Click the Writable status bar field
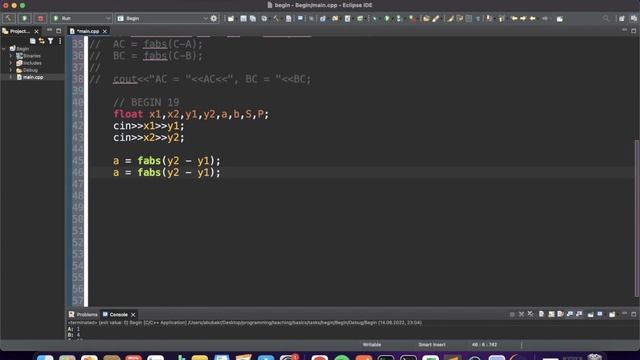This screenshot has height=360, width=640. coord(371,345)
